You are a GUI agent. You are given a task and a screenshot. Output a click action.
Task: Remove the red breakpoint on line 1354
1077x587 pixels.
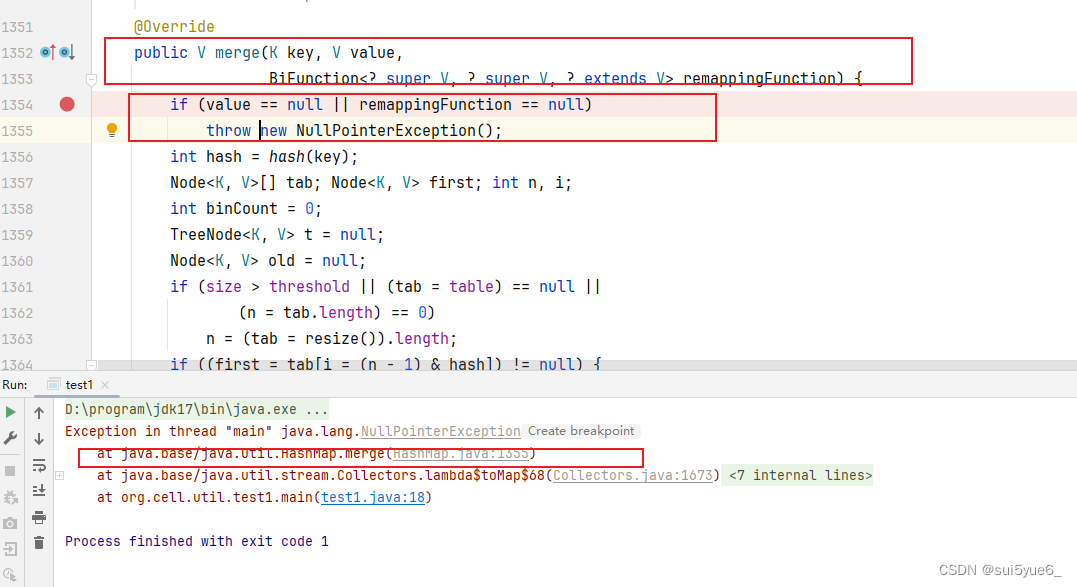pyautogui.click(x=67, y=104)
